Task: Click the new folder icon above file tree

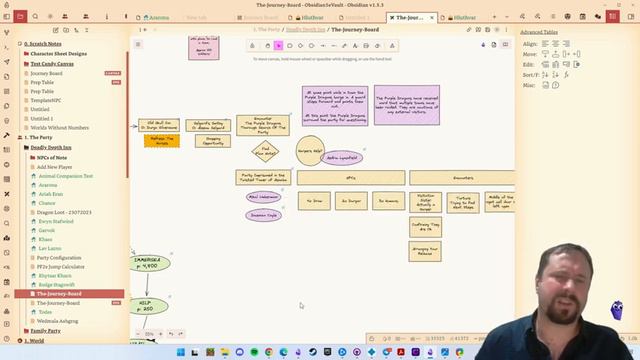Action: pos(66,30)
